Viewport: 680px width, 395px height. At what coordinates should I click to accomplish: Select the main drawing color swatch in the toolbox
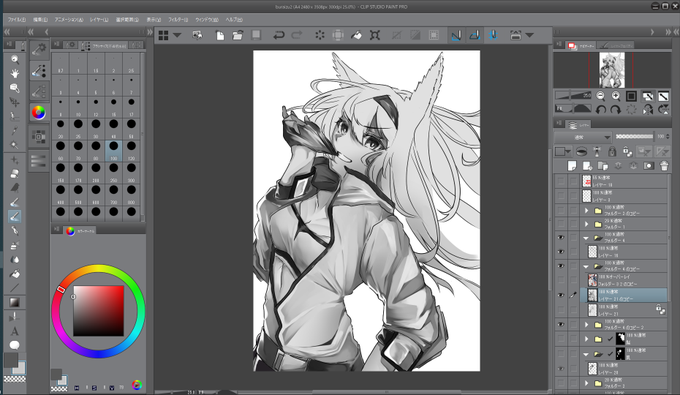(11, 360)
